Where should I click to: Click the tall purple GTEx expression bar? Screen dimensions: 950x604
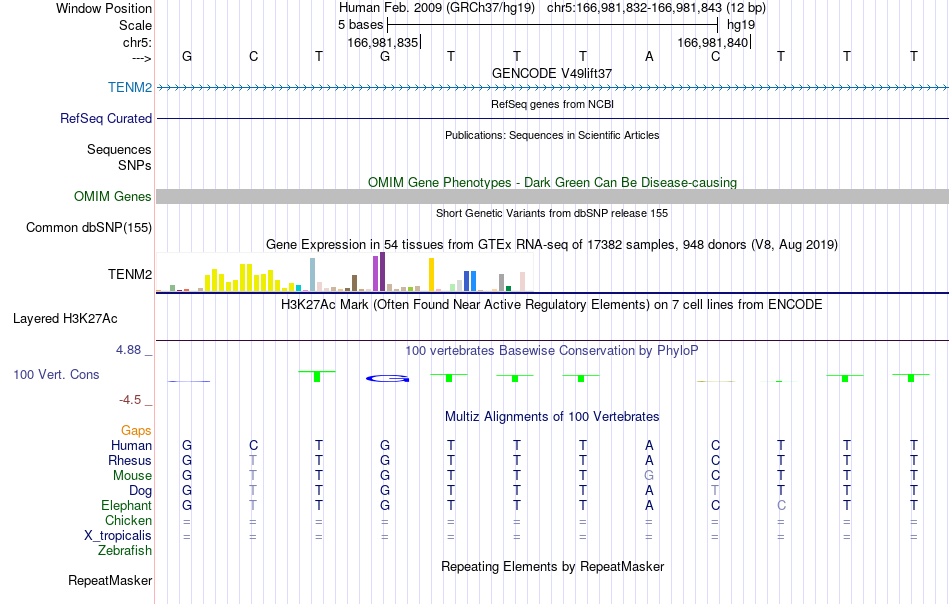pos(382,271)
